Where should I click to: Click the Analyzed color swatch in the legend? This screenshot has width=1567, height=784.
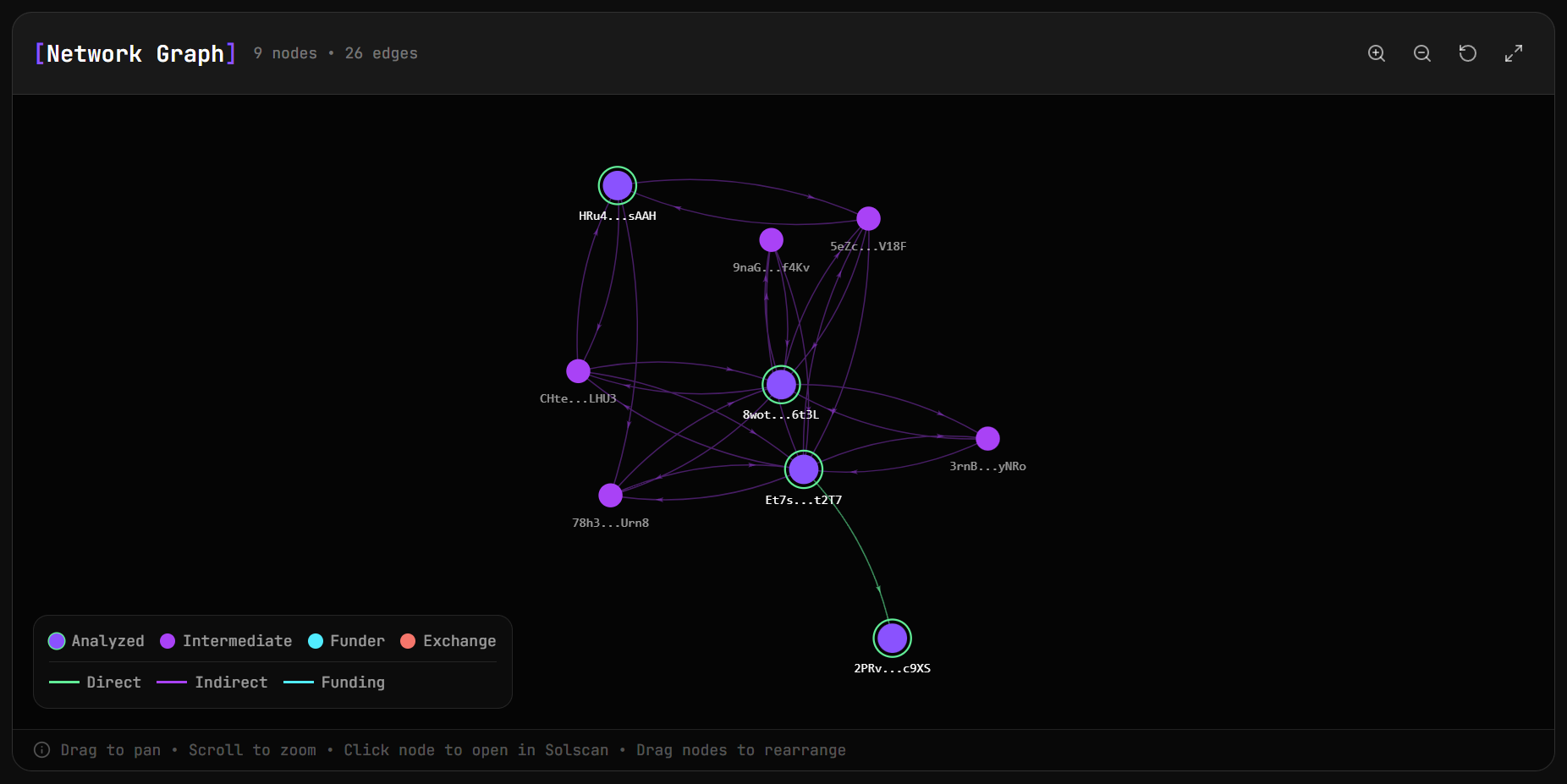pos(57,641)
